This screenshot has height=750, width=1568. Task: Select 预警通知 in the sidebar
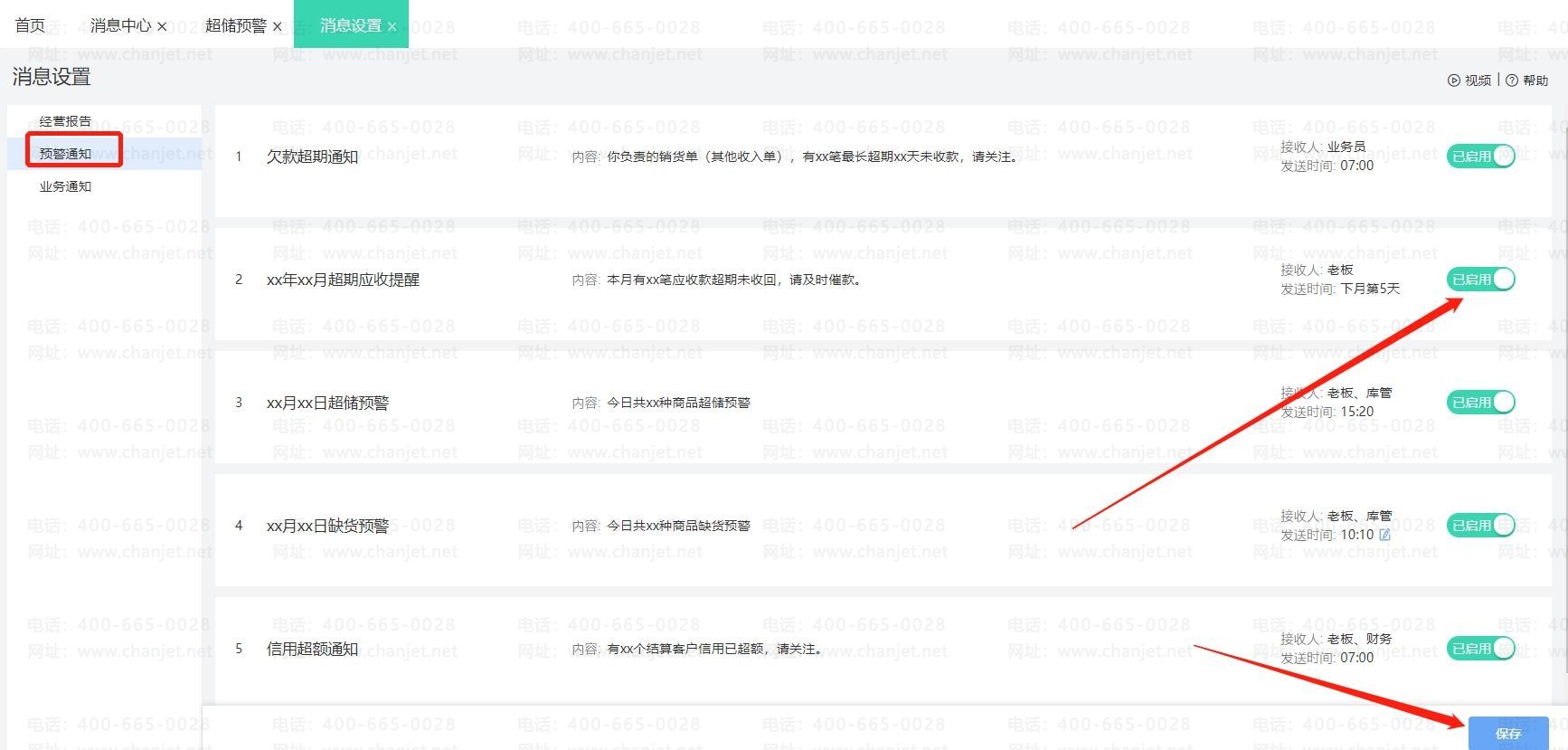(65, 154)
